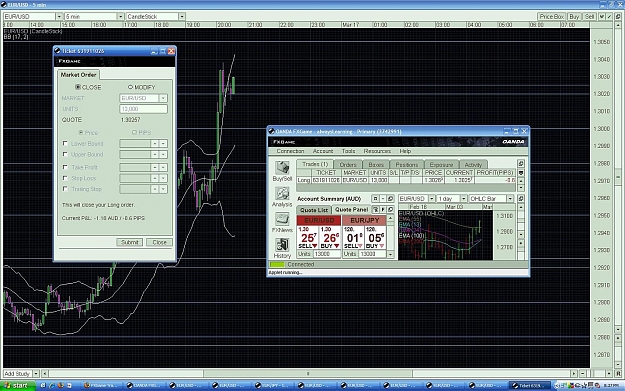Click the Buy button in the chart toolbar
The image size is (625, 391).
click(574, 17)
